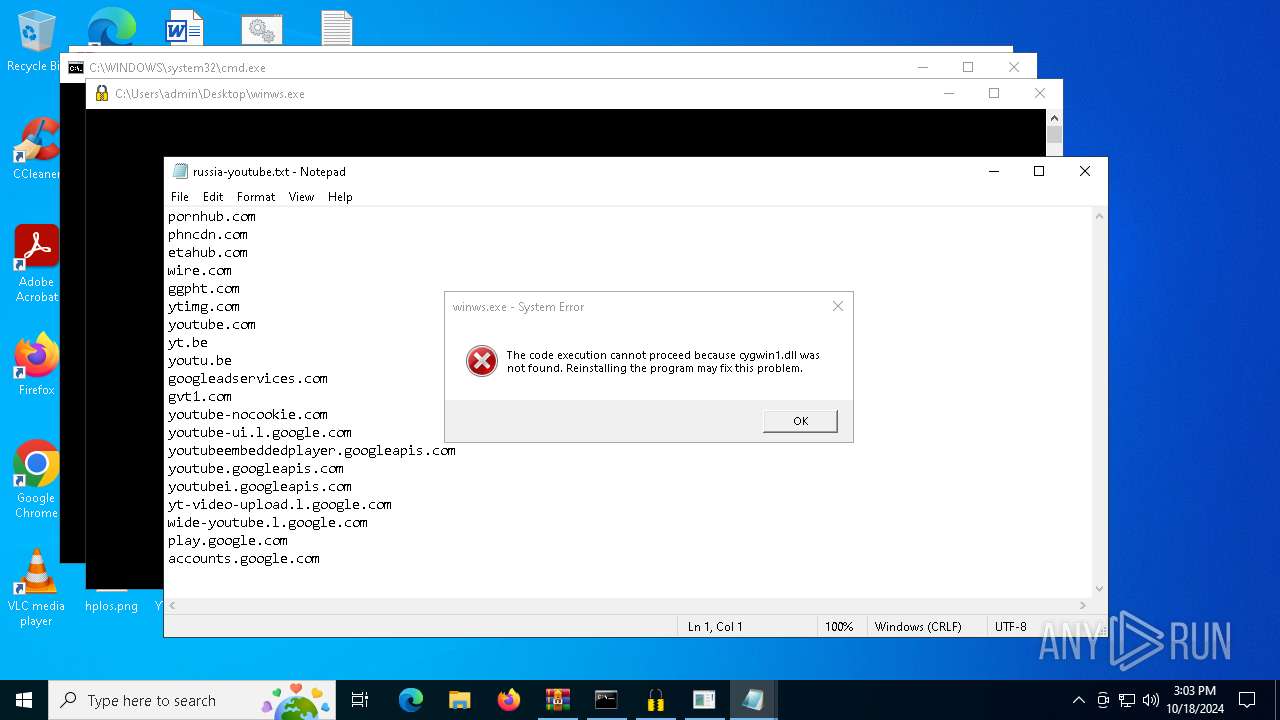Select the CCleaner desktop shortcut
The height and width of the screenshot is (720, 1280).
click(36, 149)
